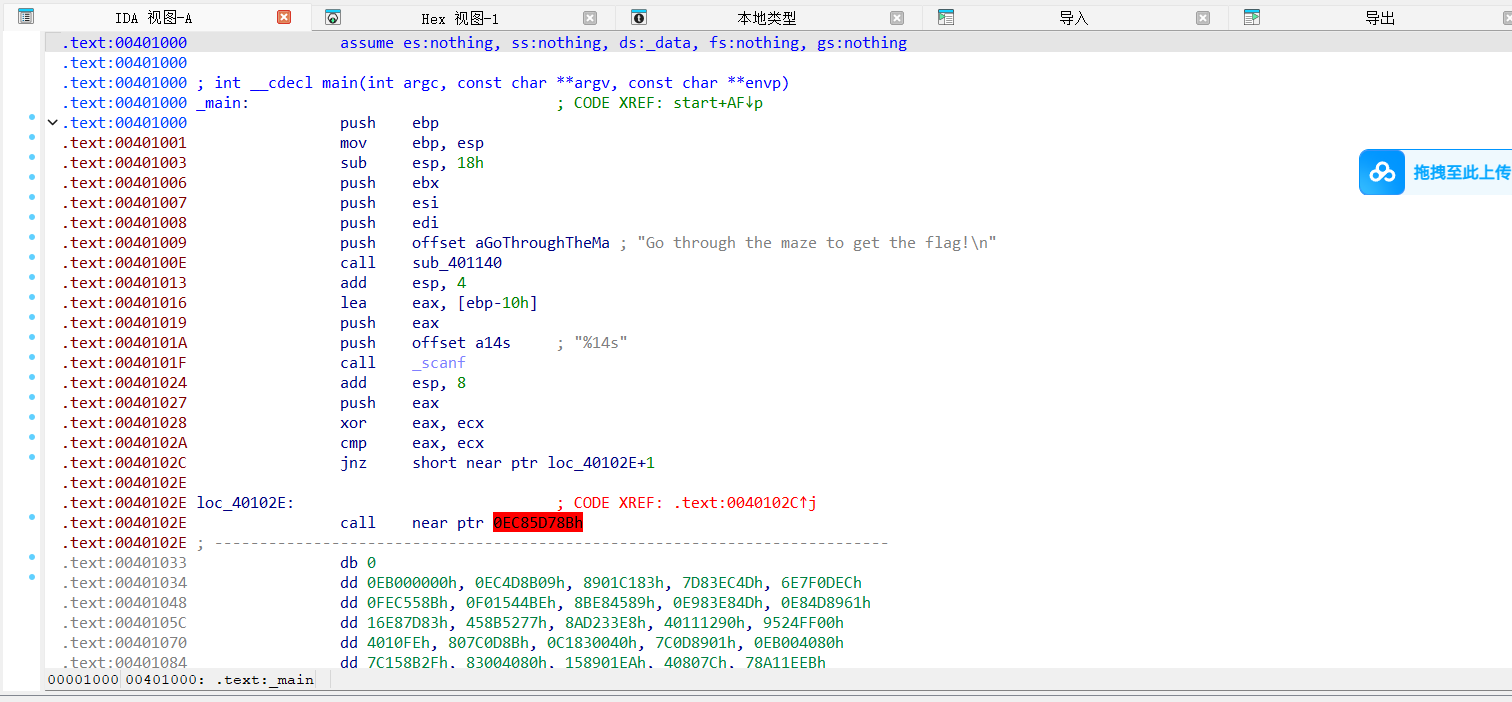Toggle breakpoint dot beside address 00401003
This screenshot has width=1512, height=702.
(33, 157)
